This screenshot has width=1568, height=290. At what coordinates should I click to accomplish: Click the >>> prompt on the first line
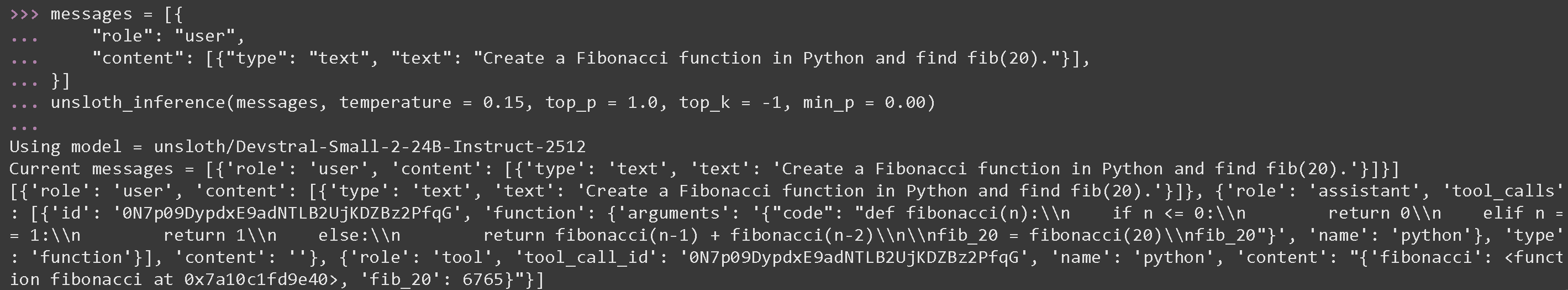24,14
